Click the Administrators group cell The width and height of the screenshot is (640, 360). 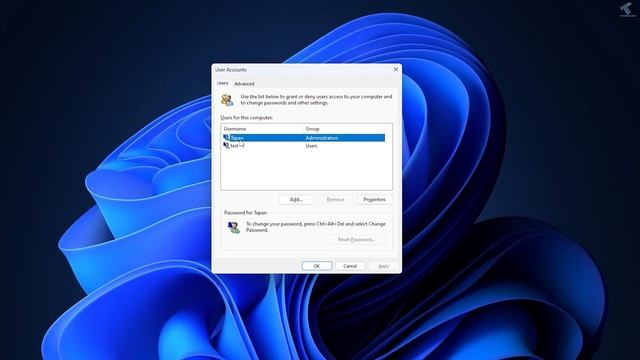(x=322, y=138)
